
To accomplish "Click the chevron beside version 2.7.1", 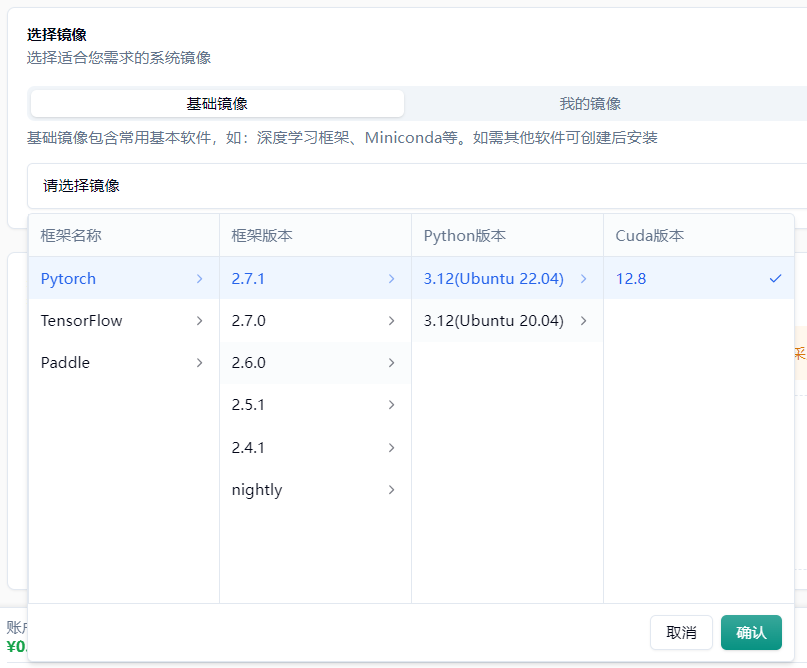I will (391, 279).
